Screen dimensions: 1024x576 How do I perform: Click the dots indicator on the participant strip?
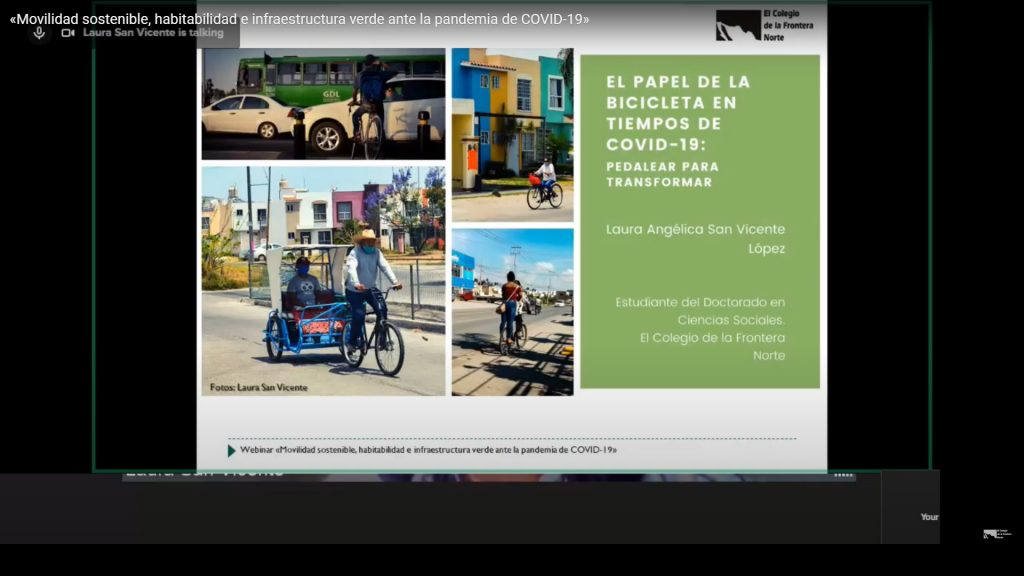(843, 475)
